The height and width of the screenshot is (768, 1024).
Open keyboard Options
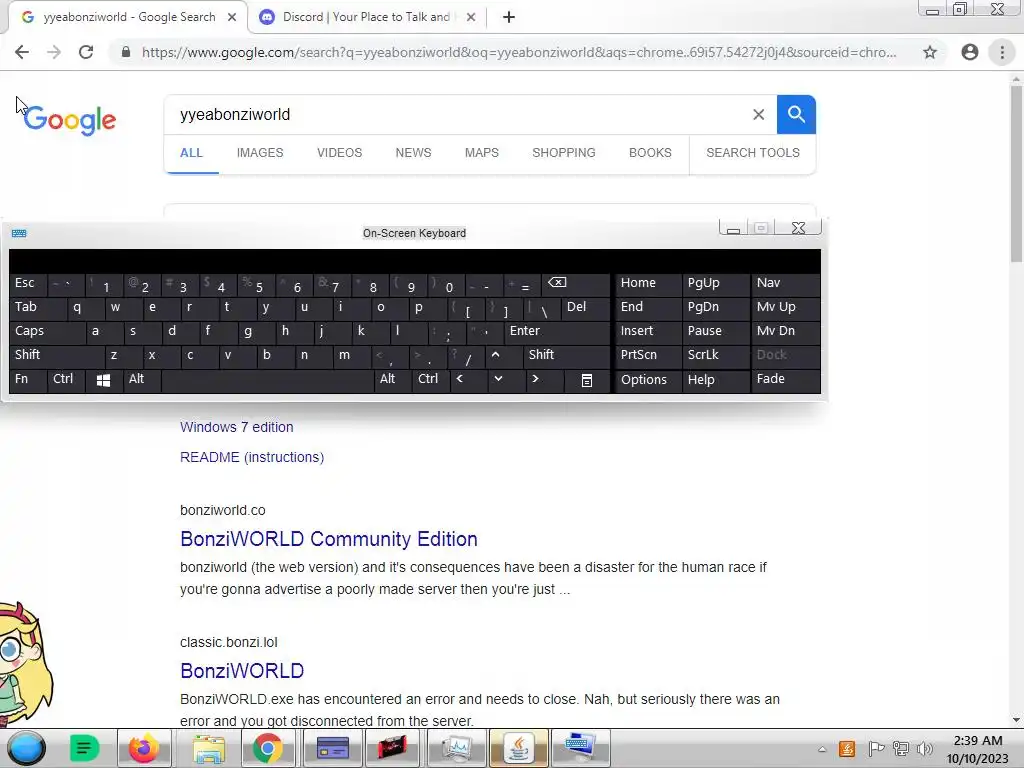tap(648, 380)
